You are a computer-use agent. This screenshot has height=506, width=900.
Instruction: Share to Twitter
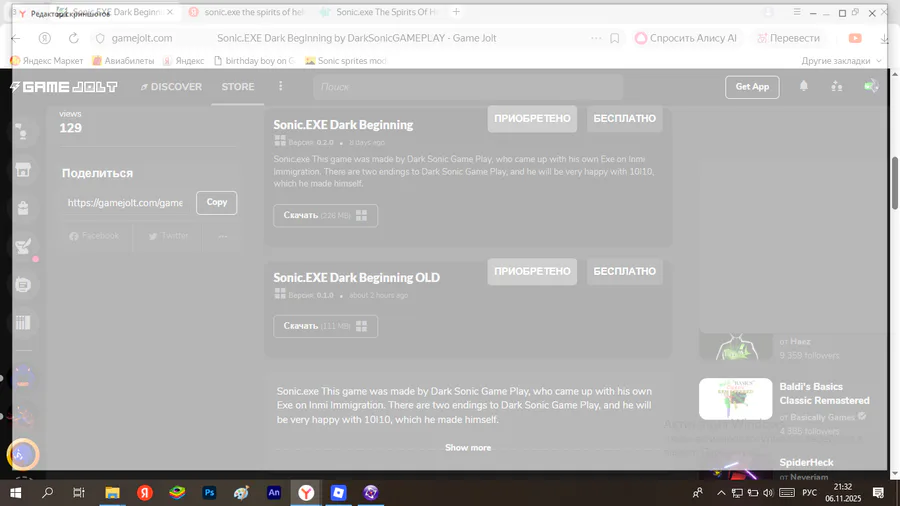click(168, 236)
